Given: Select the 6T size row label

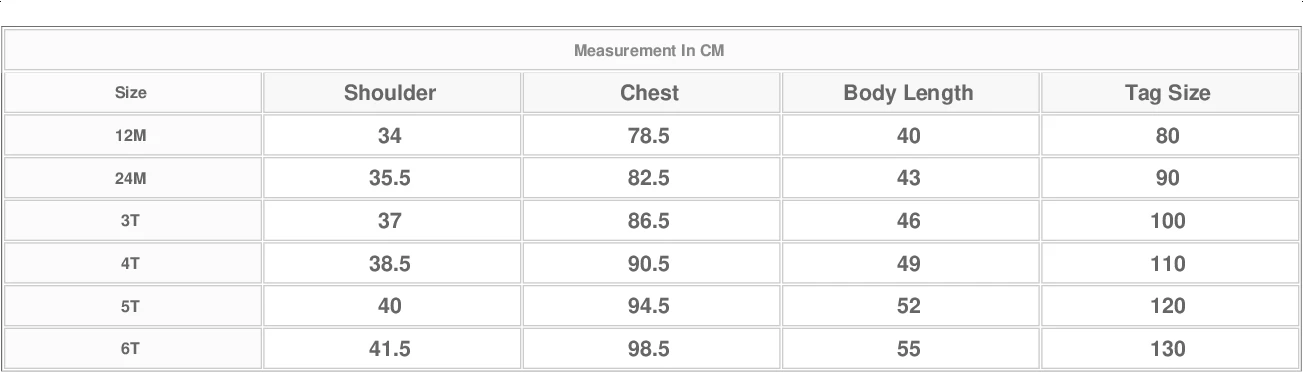Looking at the screenshot, I should [x=131, y=349].
